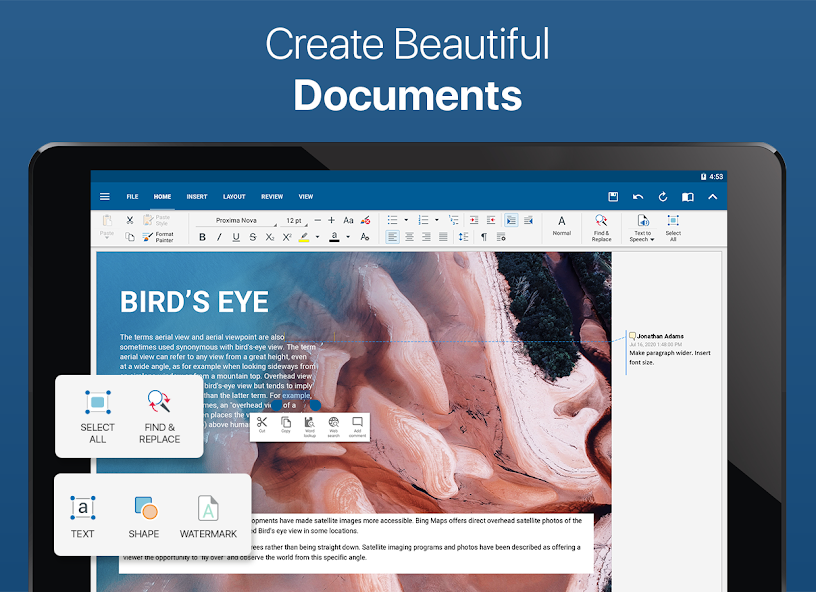816x592 pixels.
Task: Click Add comment in the popup menu
Action: point(357,425)
